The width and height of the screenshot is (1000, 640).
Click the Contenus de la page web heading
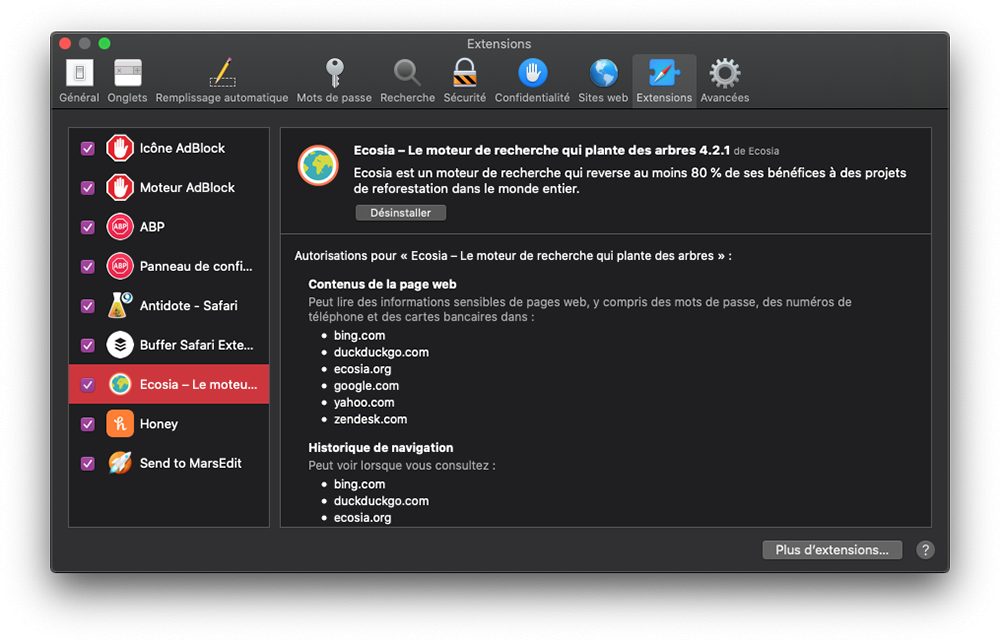point(383,284)
